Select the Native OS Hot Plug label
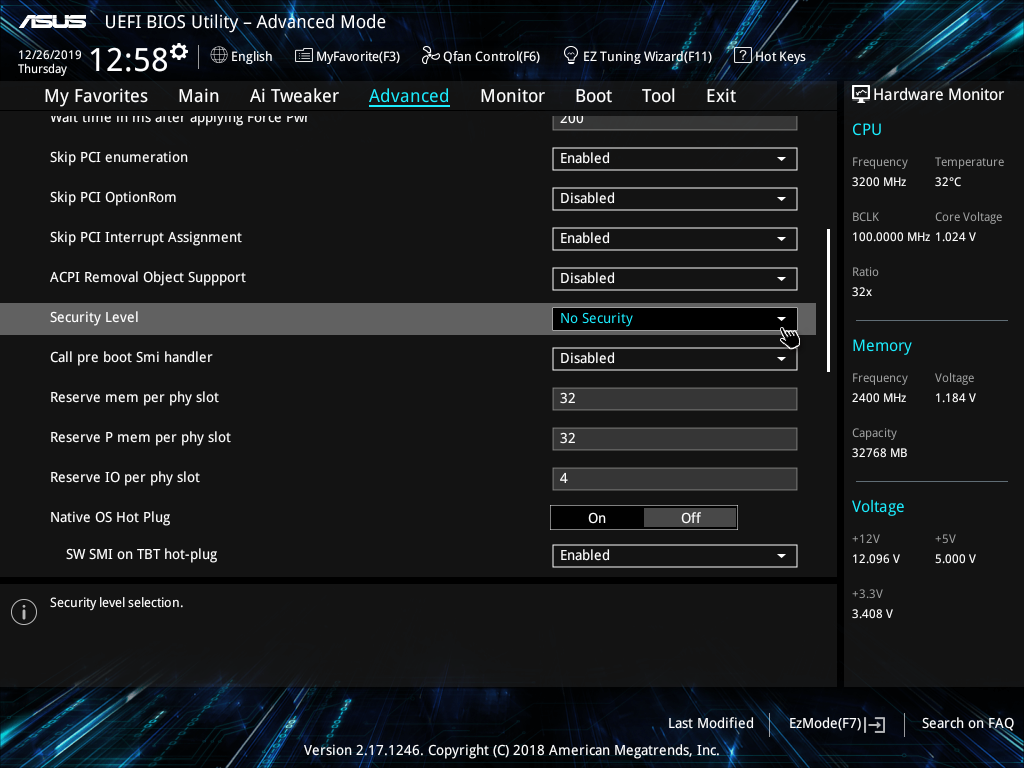The width and height of the screenshot is (1024, 768). [110, 517]
